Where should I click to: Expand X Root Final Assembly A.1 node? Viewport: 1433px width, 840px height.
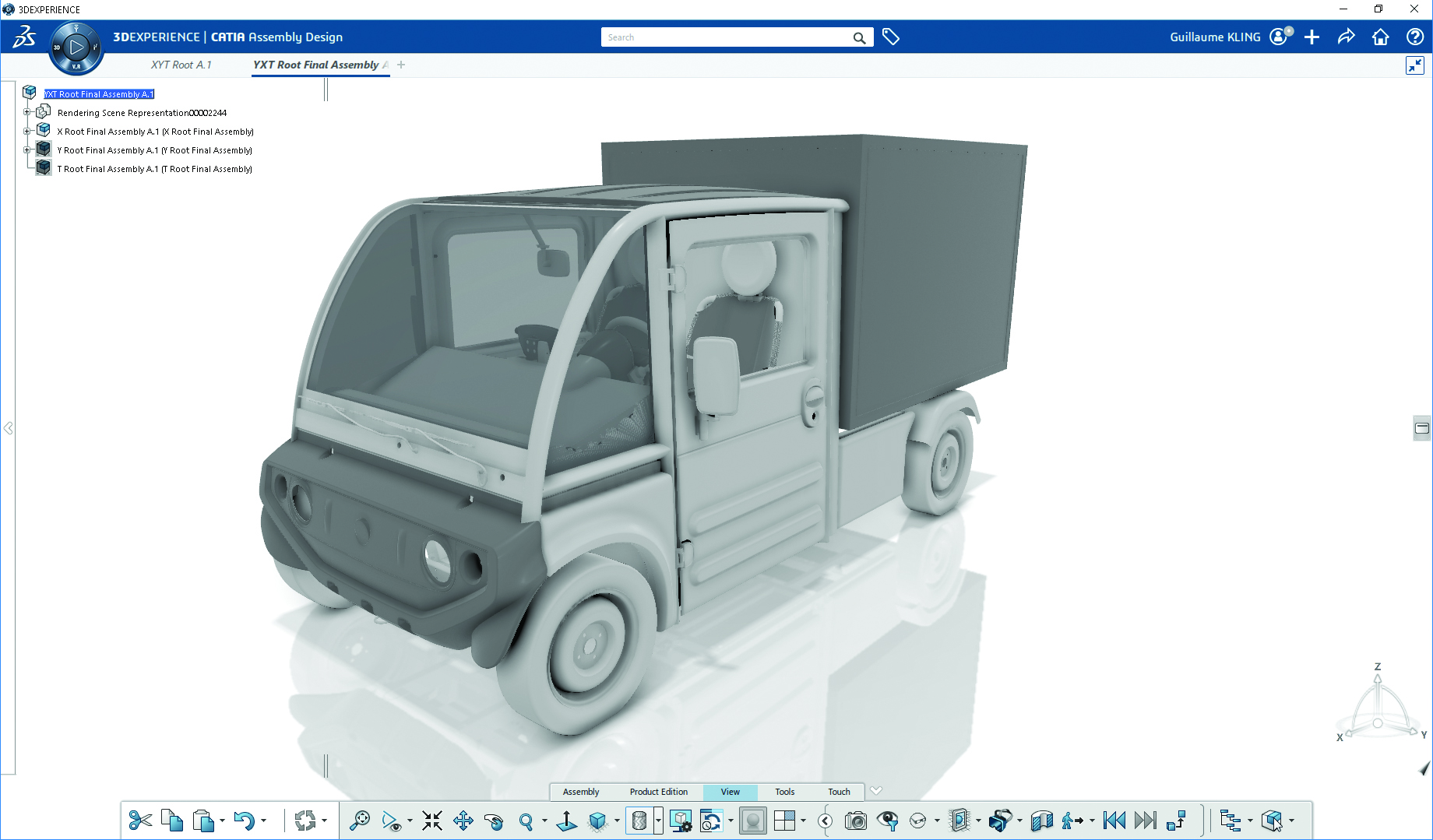pyautogui.click(x=27, y=131)
